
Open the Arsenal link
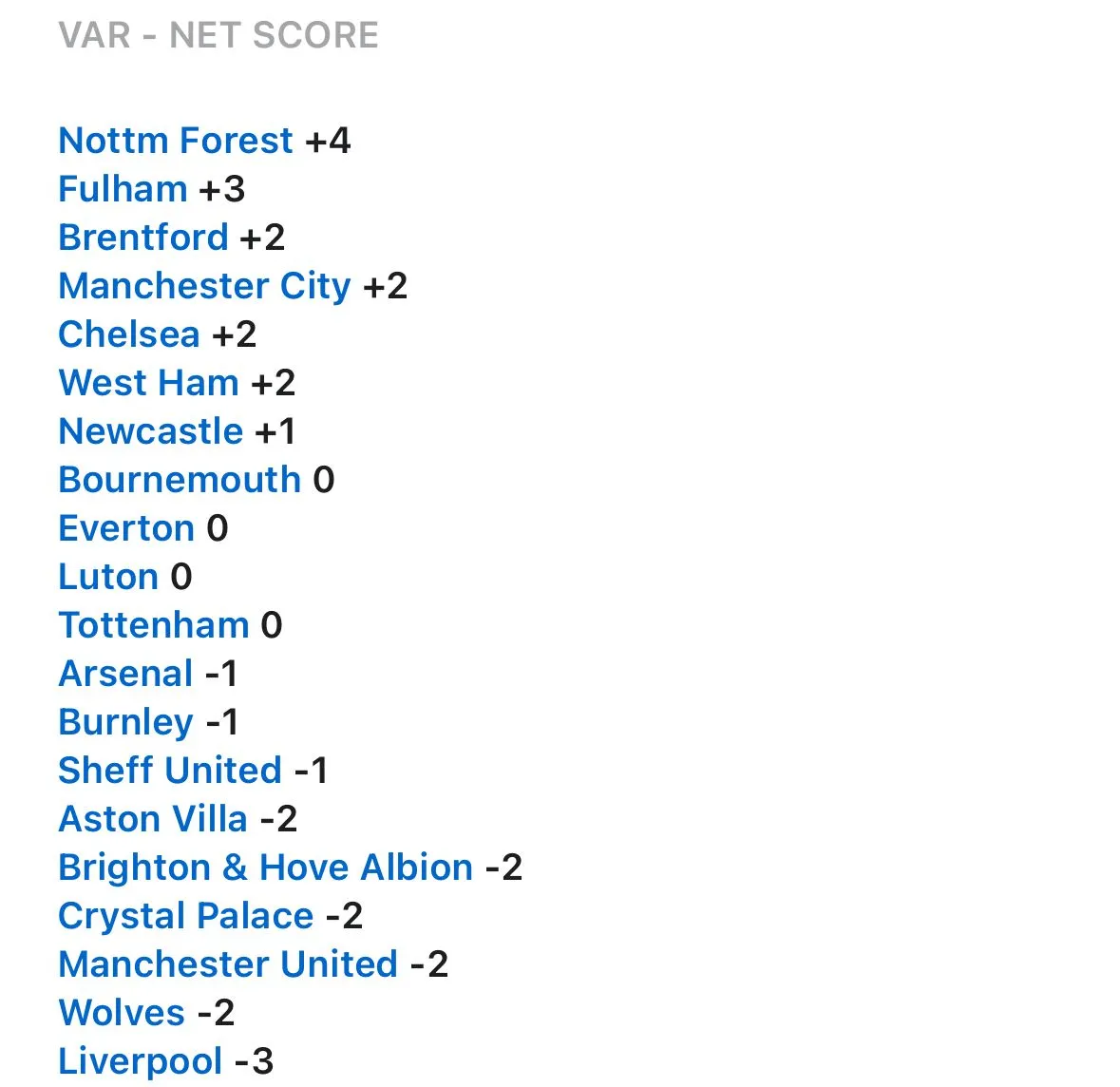[x=125, y=674]
